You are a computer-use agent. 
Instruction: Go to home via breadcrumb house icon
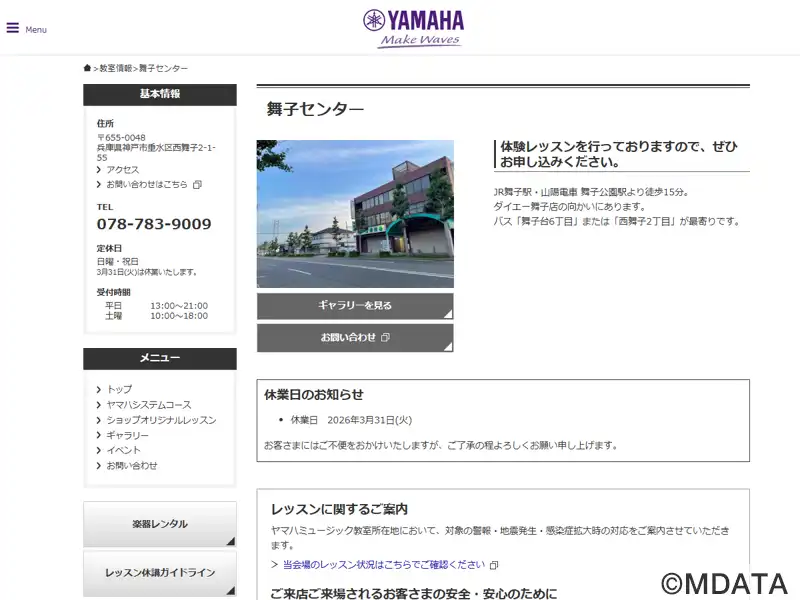(x=87, y=68)
